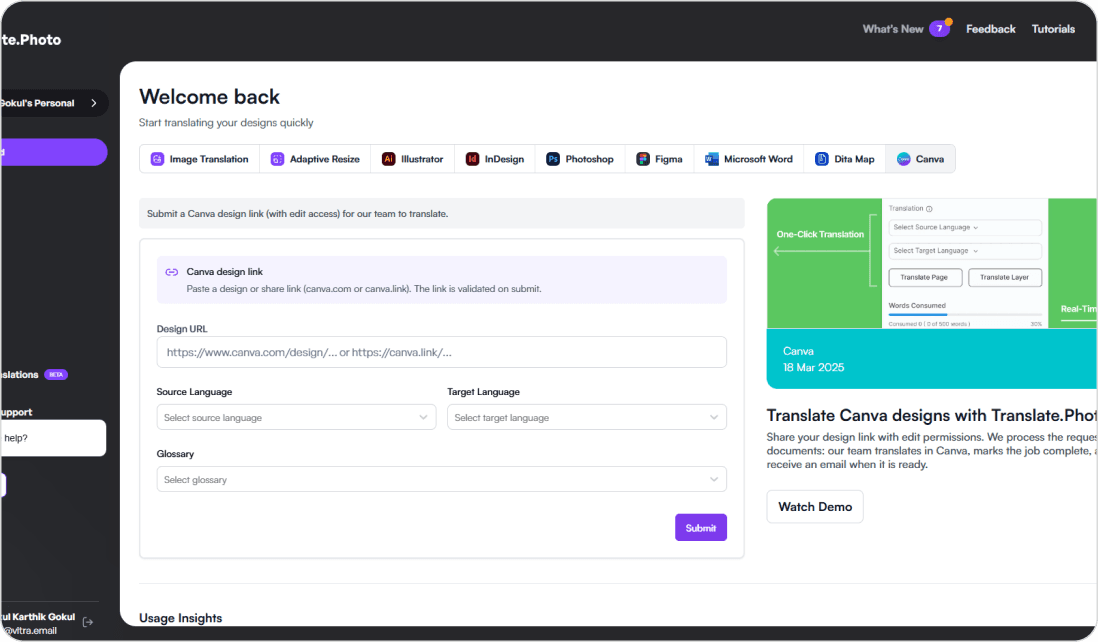This screenshot has height=642, width=1098.
Task: Open the Microsoft Word tab
Action: [x=749, y=159]
